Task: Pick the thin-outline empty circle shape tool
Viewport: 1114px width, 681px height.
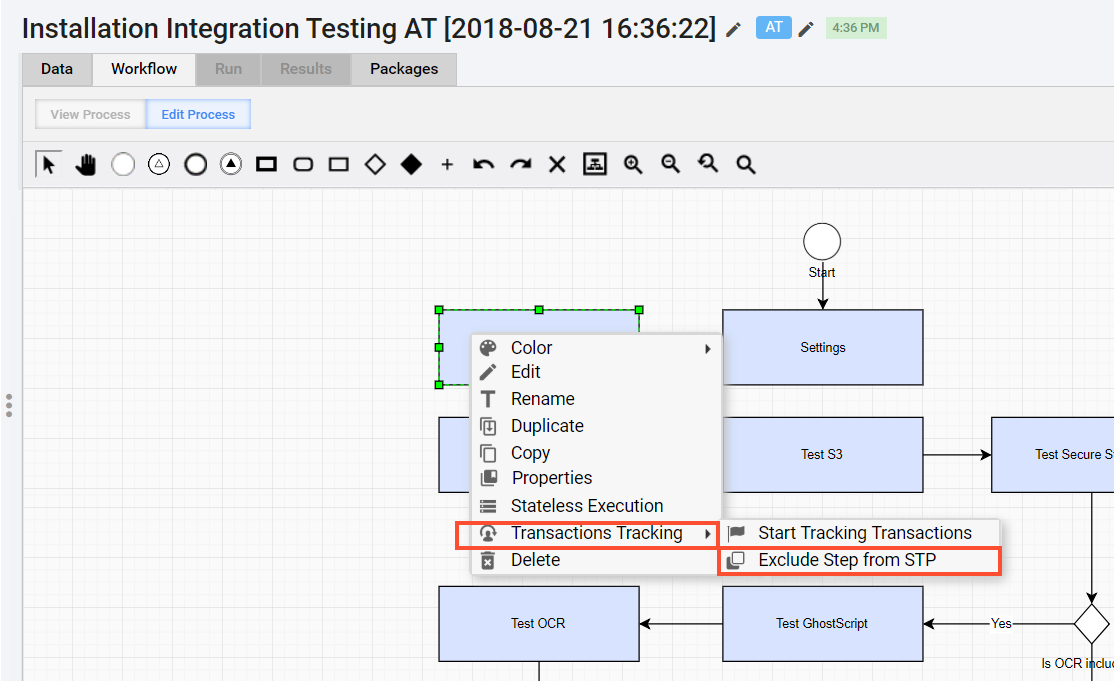Action: pyautogui.click(x=123, y=165)
